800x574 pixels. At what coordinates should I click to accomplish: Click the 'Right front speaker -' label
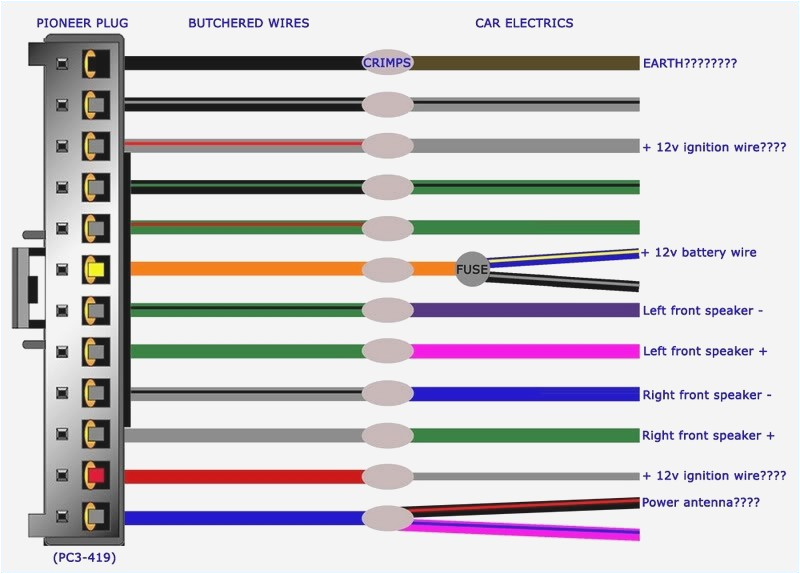tap(707, 394)
